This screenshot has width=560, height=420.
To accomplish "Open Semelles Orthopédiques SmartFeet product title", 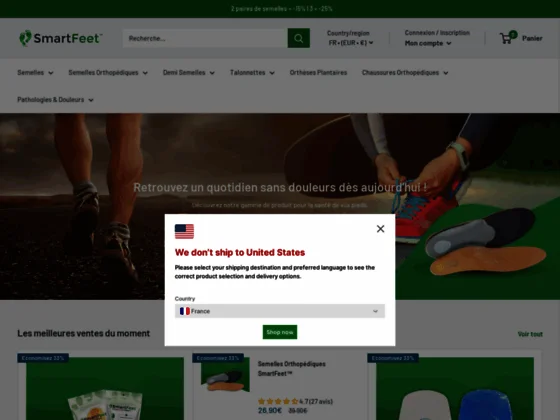I will coord(291,369).
